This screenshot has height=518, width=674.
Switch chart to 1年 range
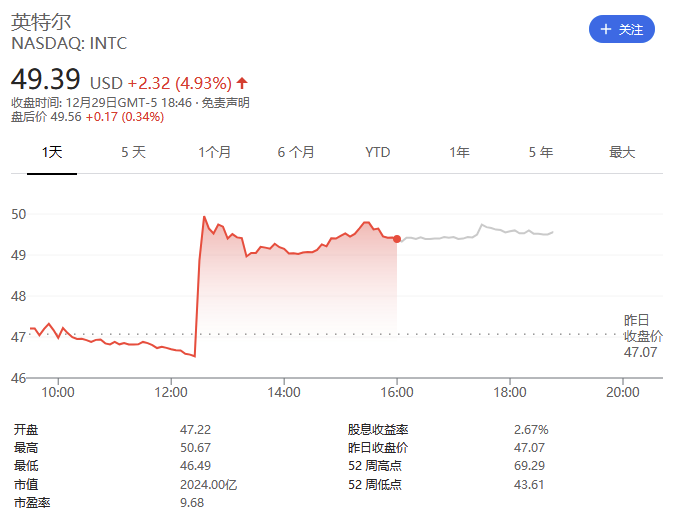[x=459, y=152]
